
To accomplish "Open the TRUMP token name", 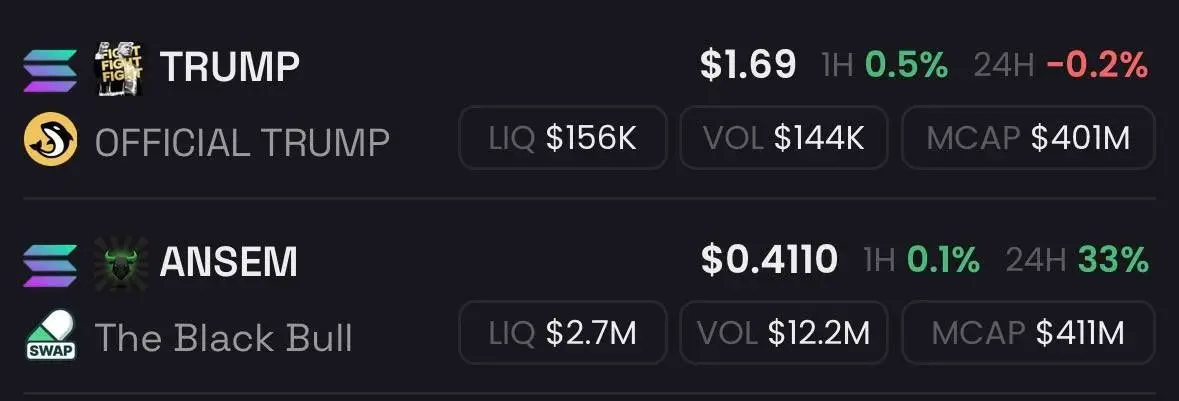I will [x=229, y=67].
